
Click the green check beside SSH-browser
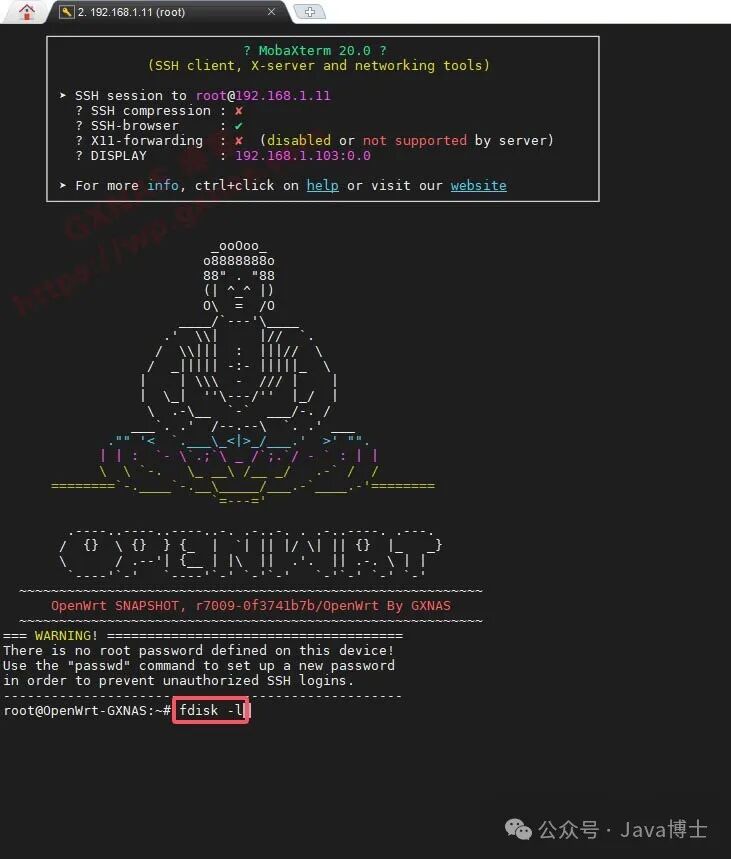[238, 125]
